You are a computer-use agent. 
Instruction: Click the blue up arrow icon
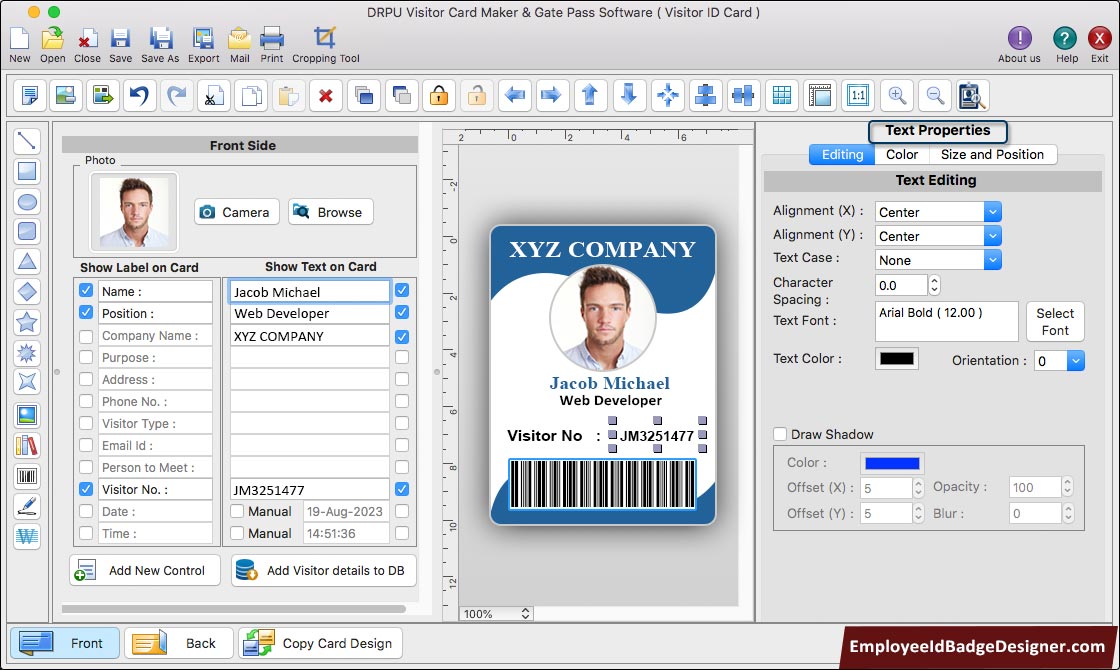tap(590, 95)
